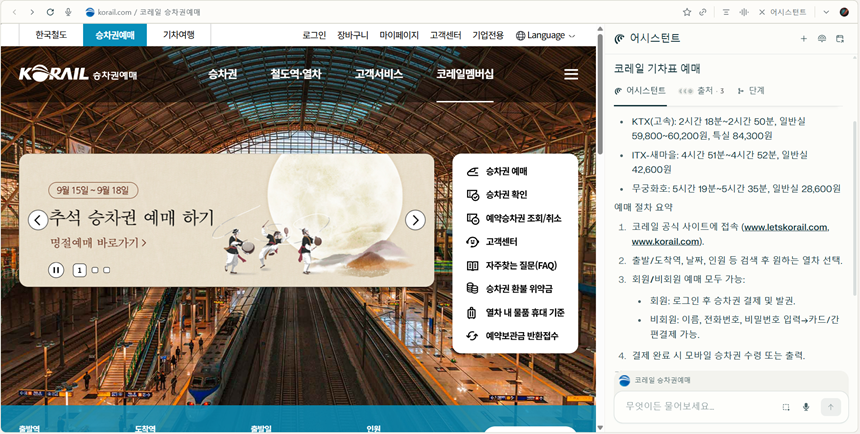Open the 승차권 main navigation menu
860x434 pixels.
(x=223, y=74)
